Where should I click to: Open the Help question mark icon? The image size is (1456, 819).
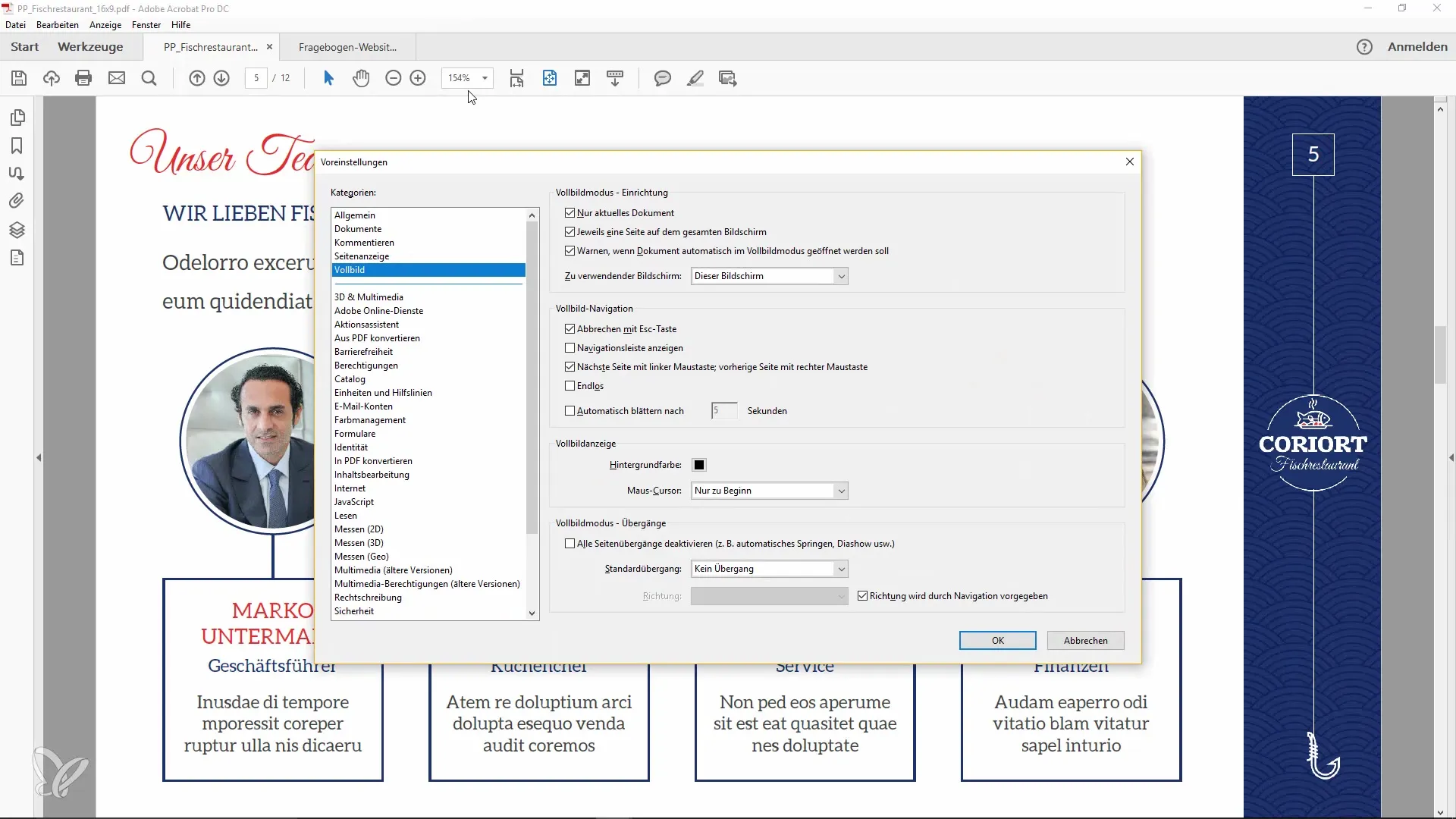[x=1364, y=47]
